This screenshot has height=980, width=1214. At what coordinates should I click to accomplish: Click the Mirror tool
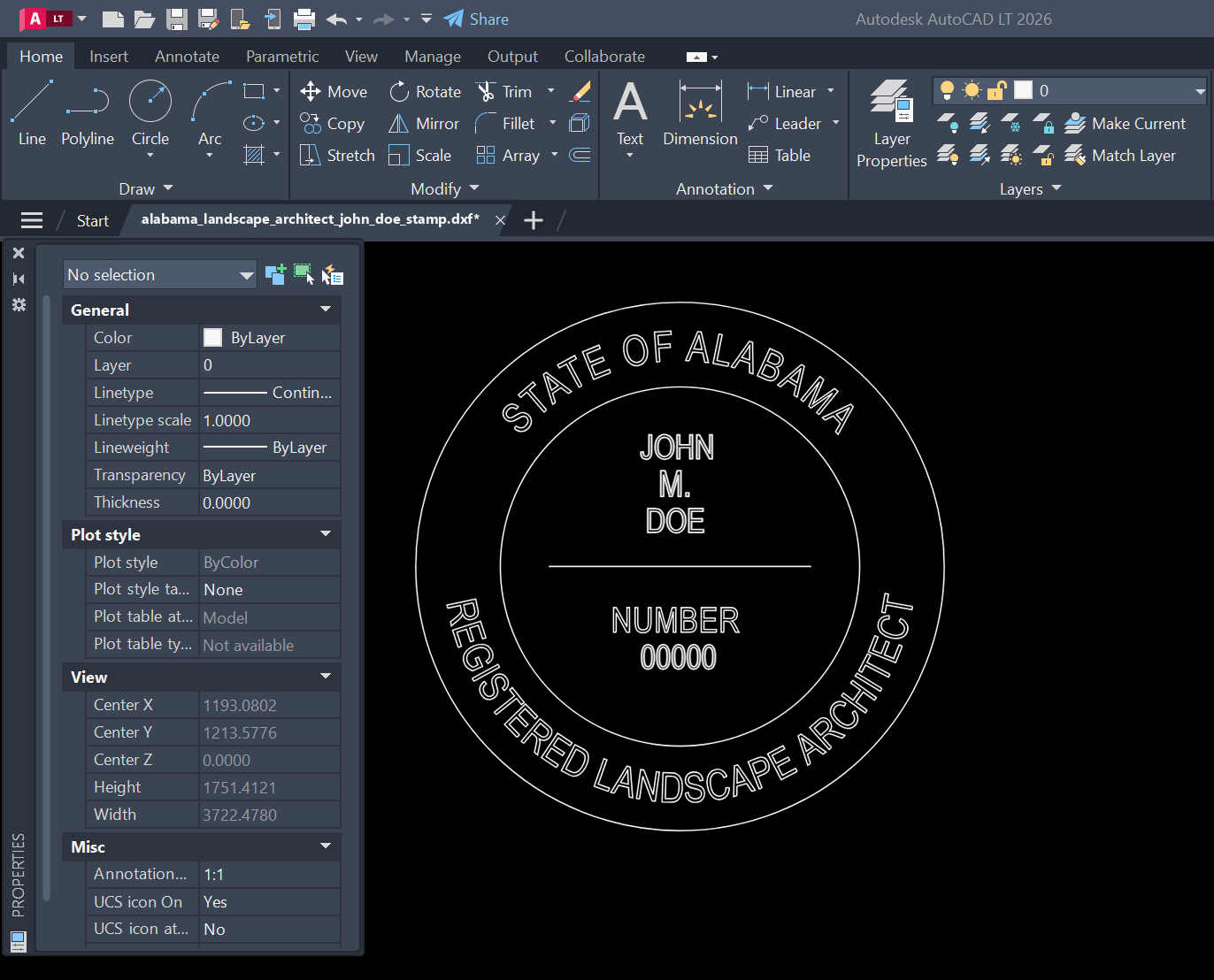tap(424, 123)
